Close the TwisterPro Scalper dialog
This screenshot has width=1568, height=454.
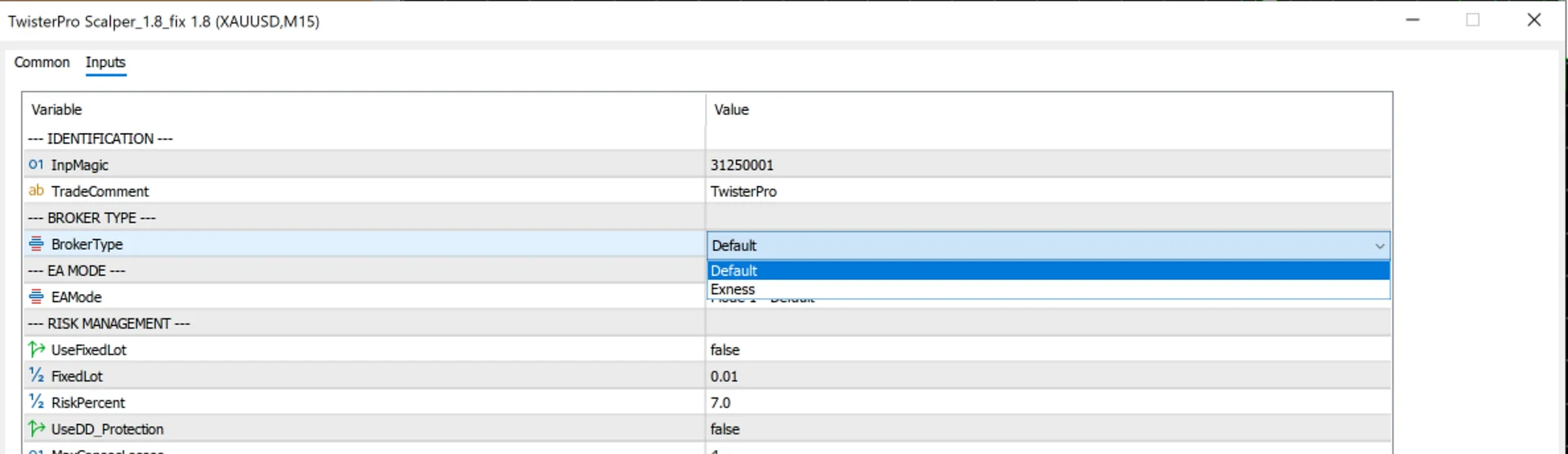pos(1534,20)
